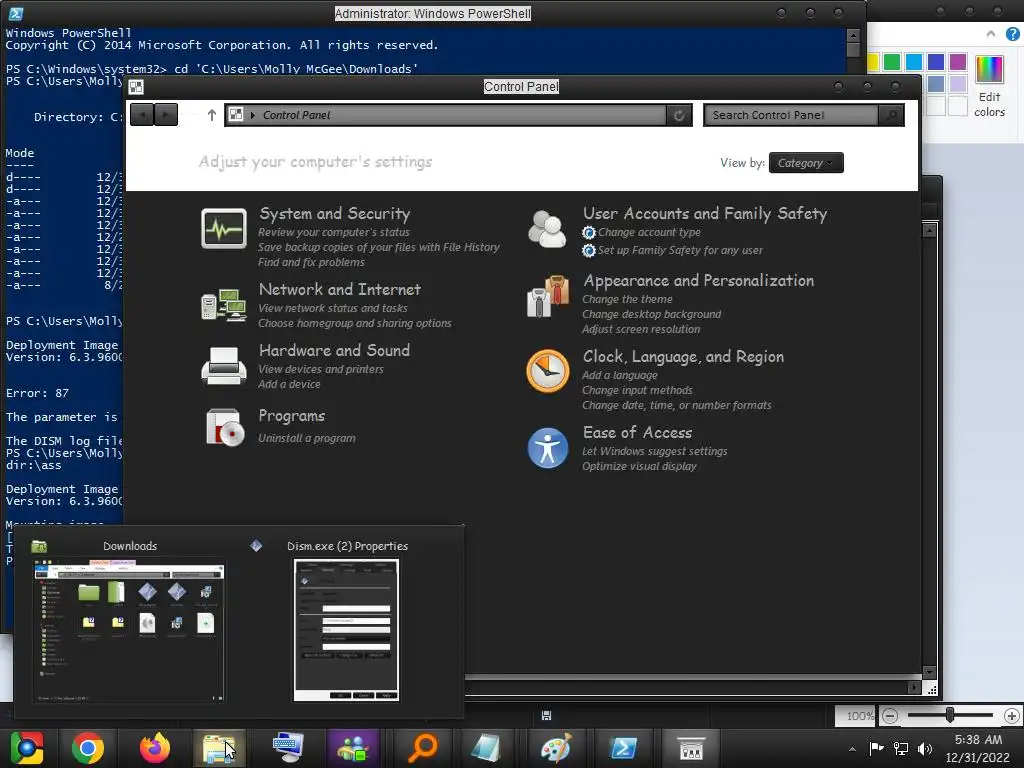Click the up-one-level arrow in Control Panel
1024x768 pixels.
click(x=211, y=116)
